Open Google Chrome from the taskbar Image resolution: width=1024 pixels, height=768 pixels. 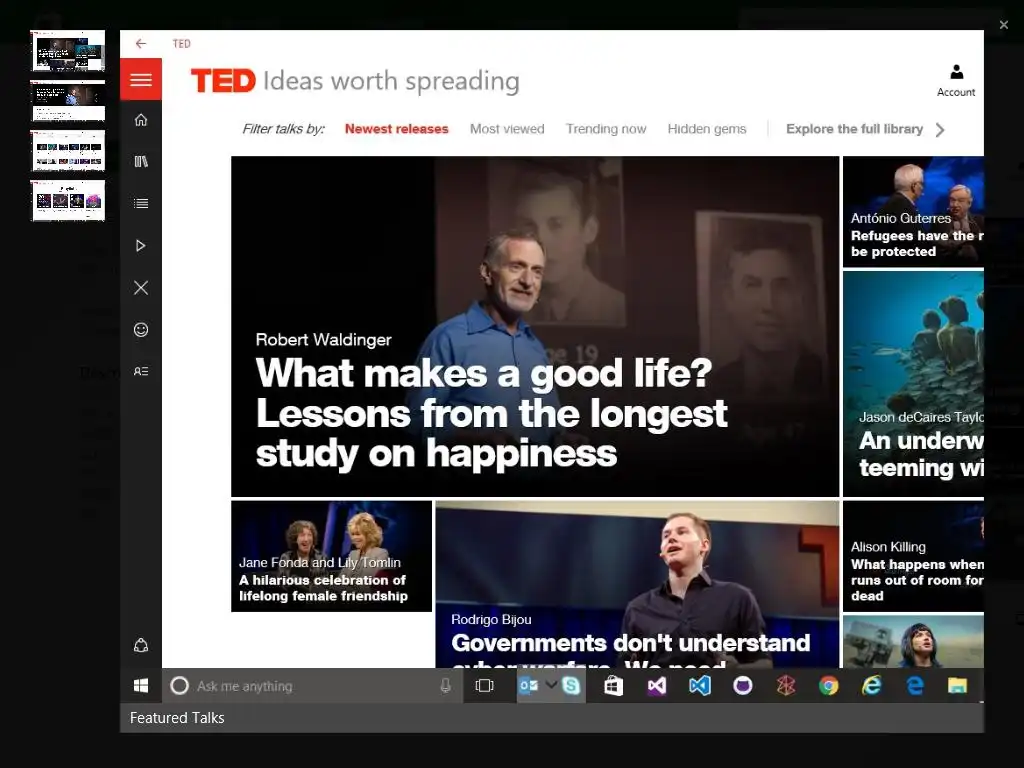[x=828, y=686]
